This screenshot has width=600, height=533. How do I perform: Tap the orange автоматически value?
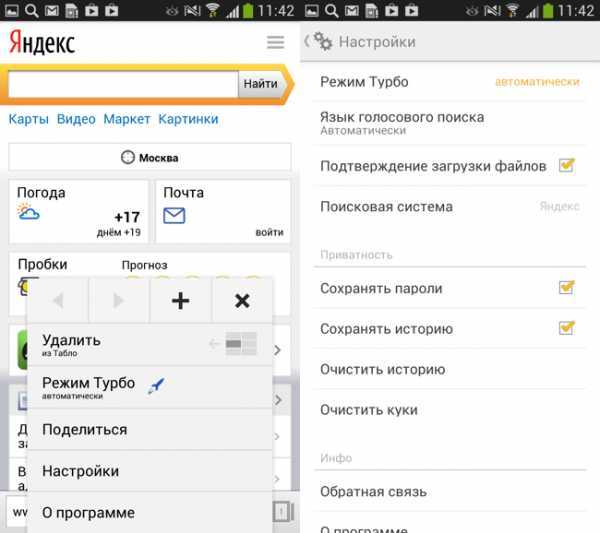pyautogui.click(x=537, y=82)
